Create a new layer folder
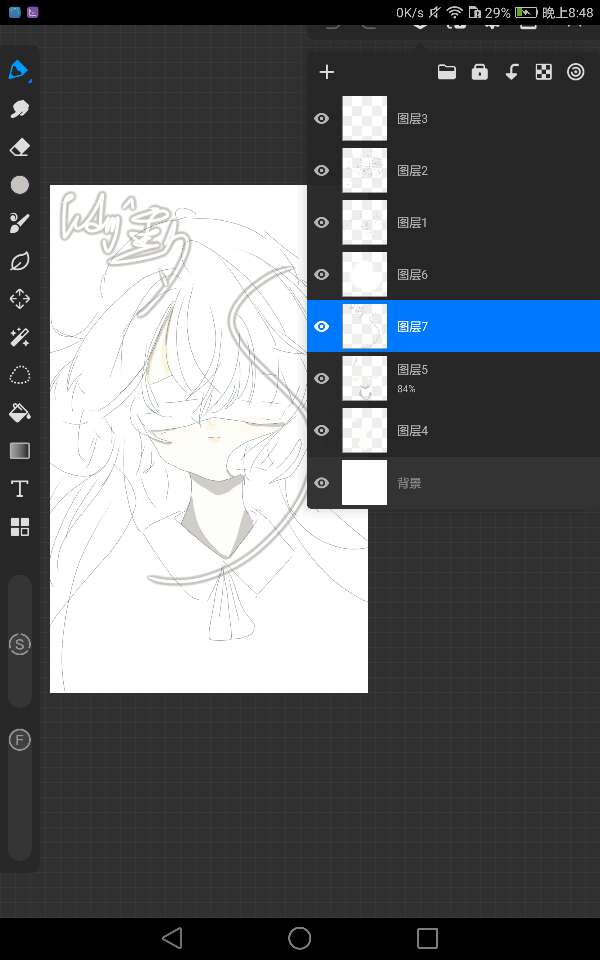Image resolution: width=600 pixels, height=960 pixels. pyautogui.click(x=447, y=72)
